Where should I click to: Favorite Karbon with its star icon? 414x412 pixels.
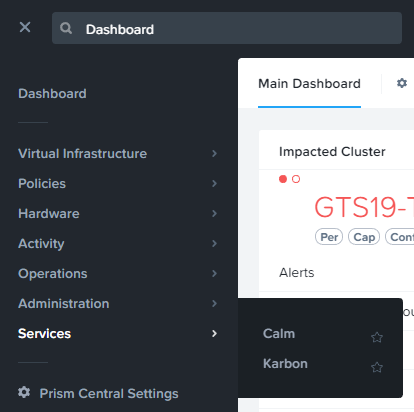pyautogui.click(x=377, y=367)
